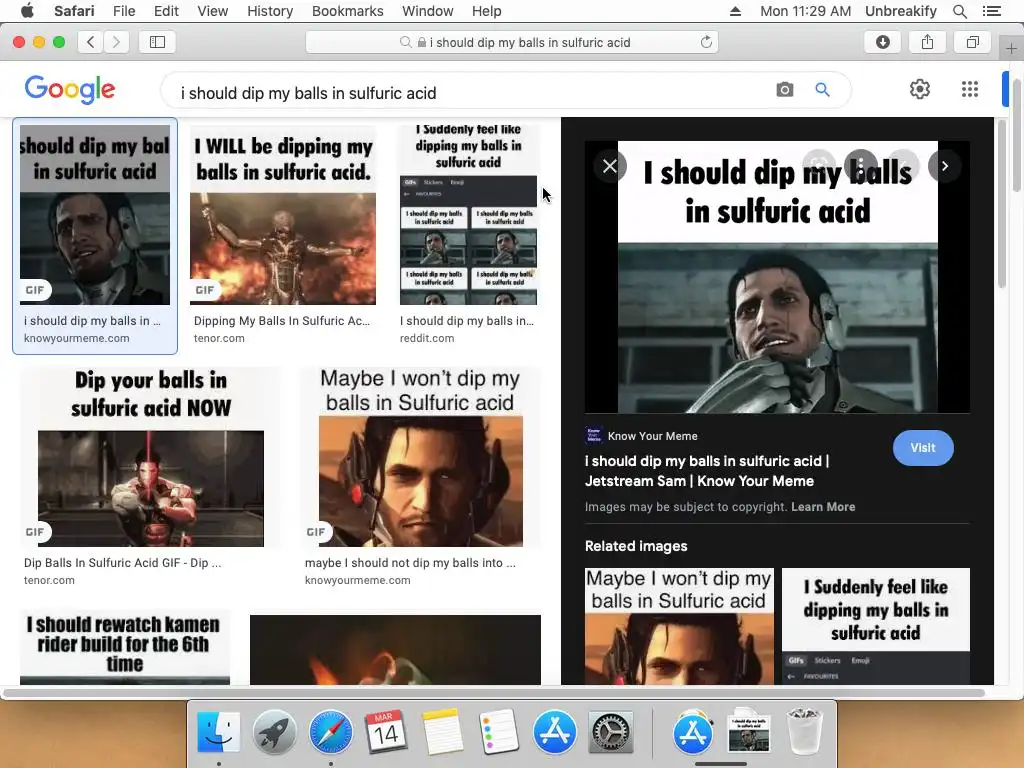Reload the page with refresh icon
The width and height of the screenshot is (1024, 768).
pos(706,42)
